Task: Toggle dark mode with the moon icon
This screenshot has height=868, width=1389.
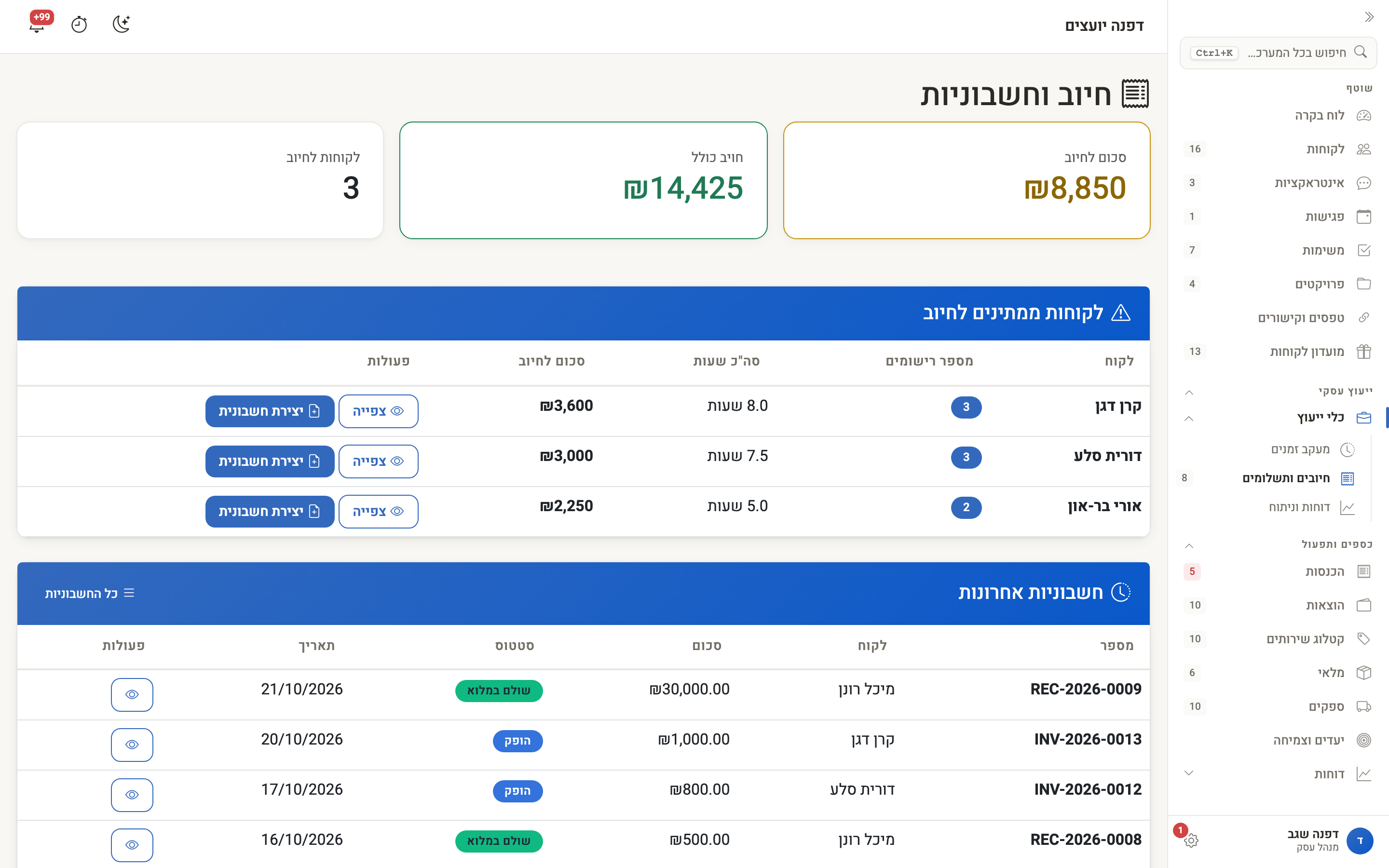Action: (121, 24)
